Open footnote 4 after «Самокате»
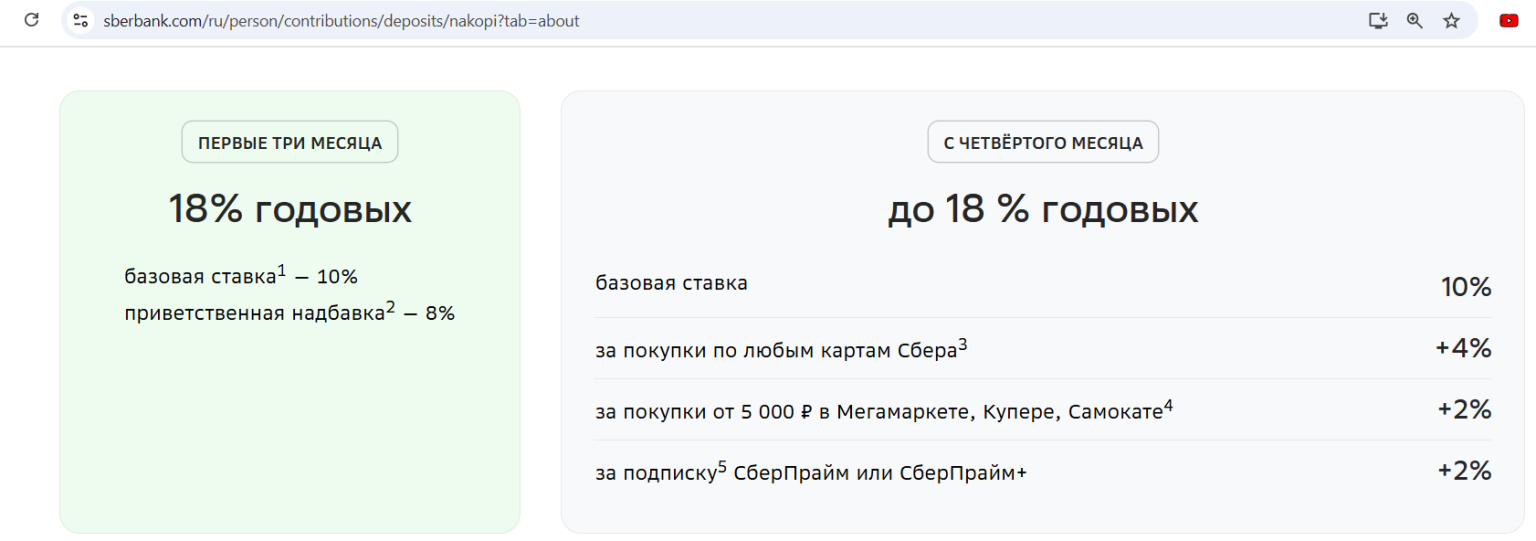The height and width of the screenshot is (541, 1536). coord(1168,405)
